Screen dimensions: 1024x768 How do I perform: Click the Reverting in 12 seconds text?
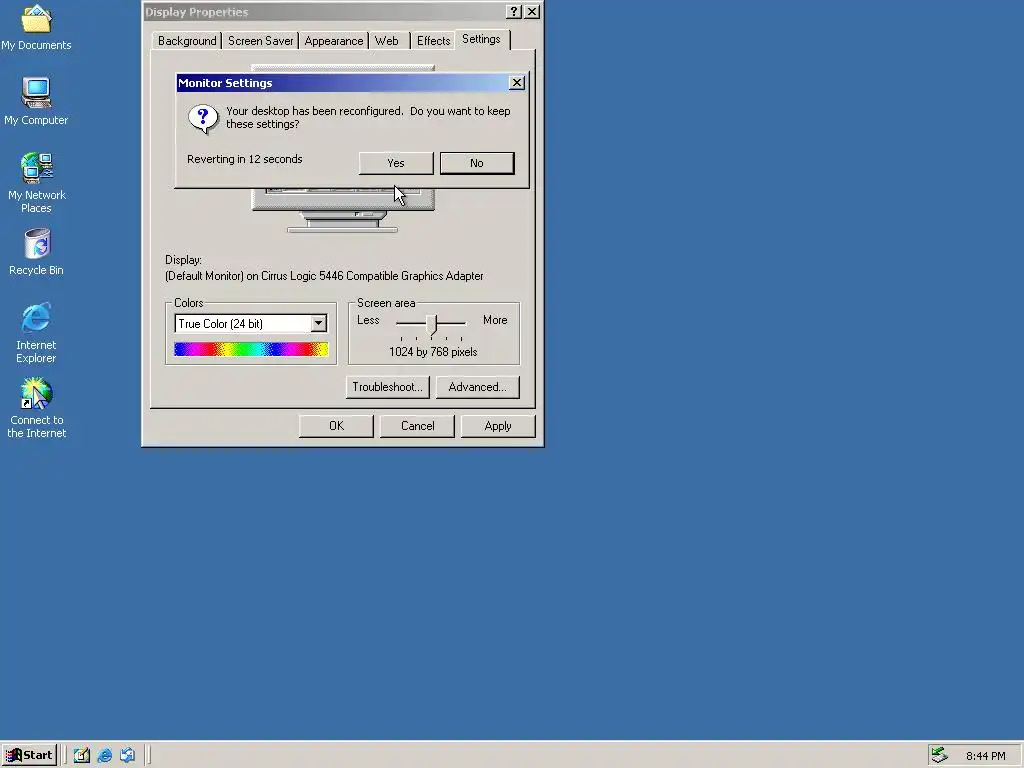pos(244,159)
